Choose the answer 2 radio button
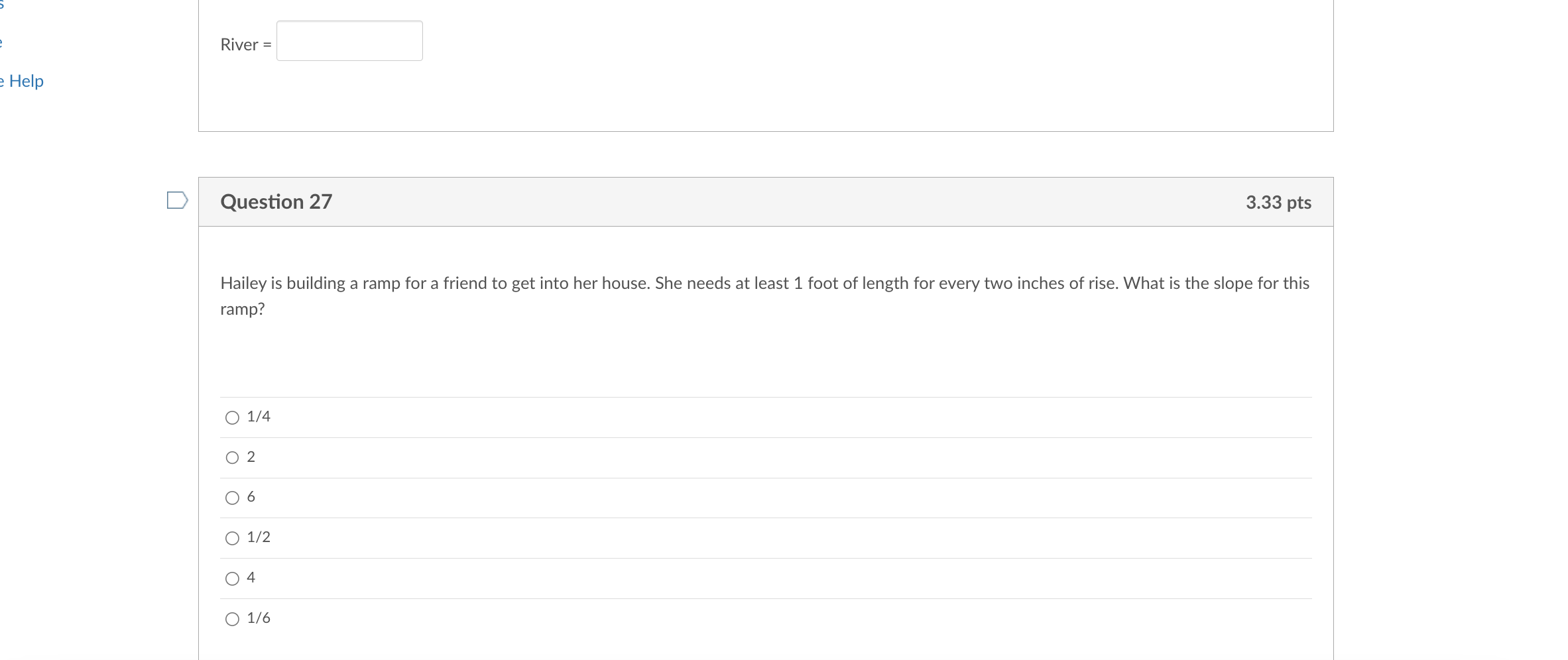Image resolution: width=1568 pixels, height=660 pixels. click(232, 458)
